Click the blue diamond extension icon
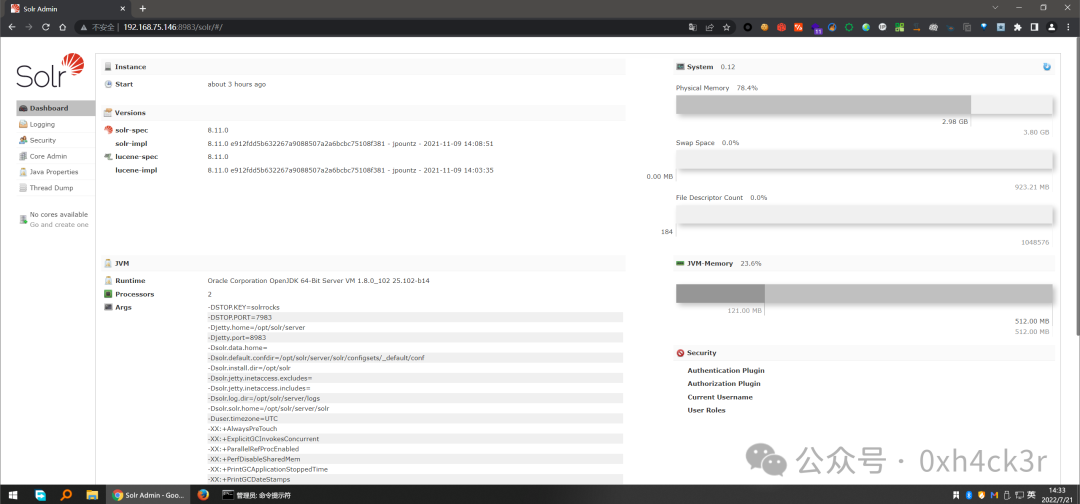 [x=984, y=27]
